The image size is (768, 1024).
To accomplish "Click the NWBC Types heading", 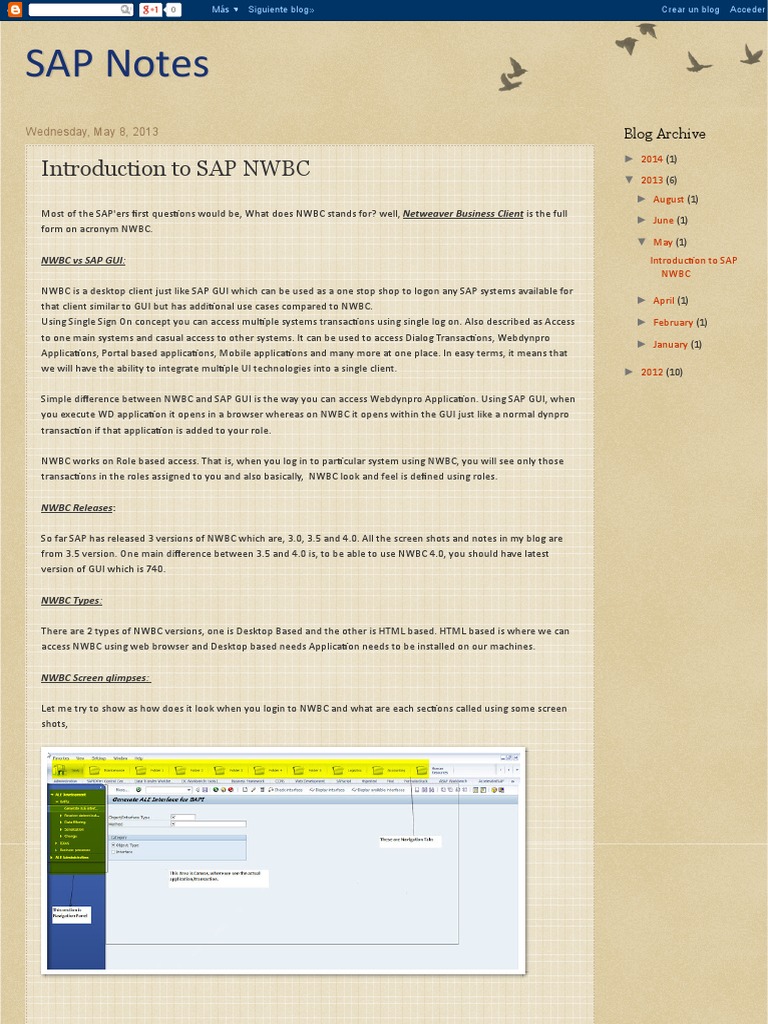I will pos(71,600).
